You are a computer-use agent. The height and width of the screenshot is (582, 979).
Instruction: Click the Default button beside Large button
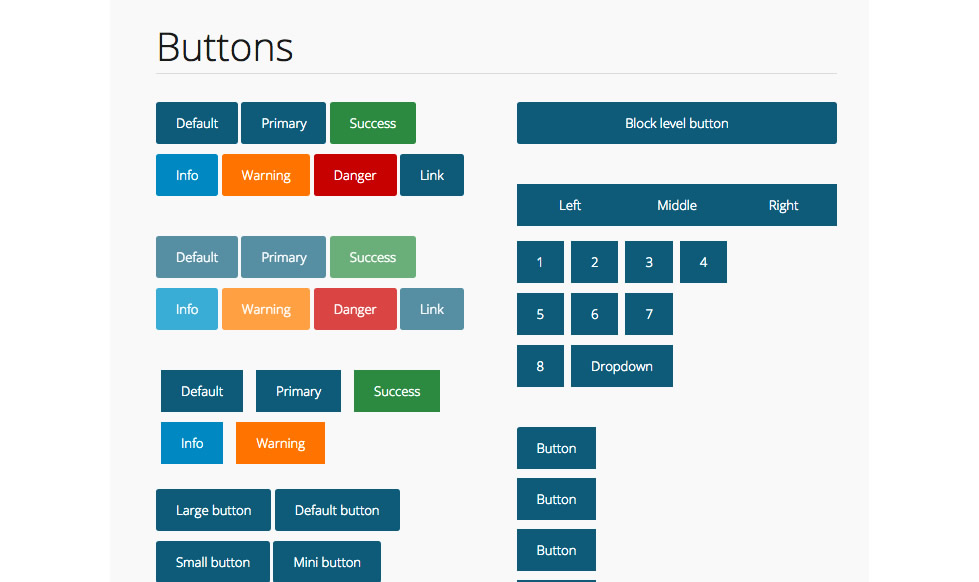coord(337,509)
